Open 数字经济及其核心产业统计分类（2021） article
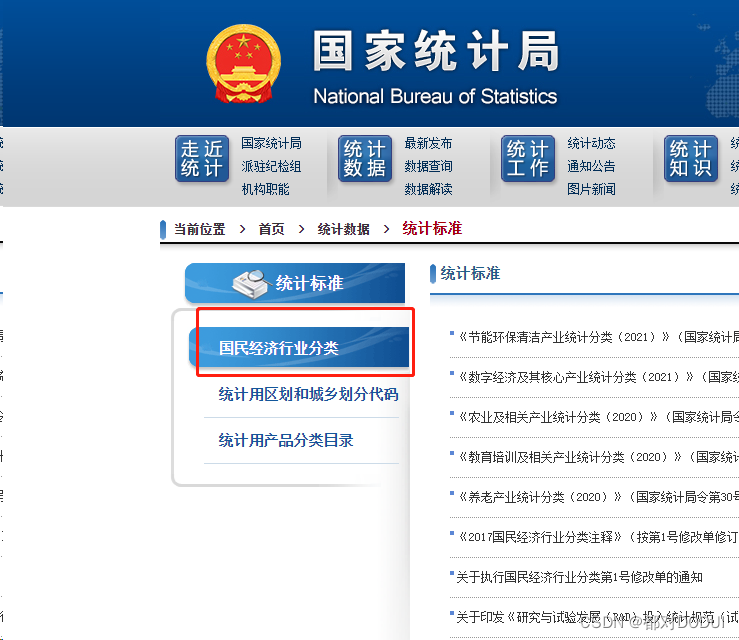The image size is (739, 640). point(597,377)
